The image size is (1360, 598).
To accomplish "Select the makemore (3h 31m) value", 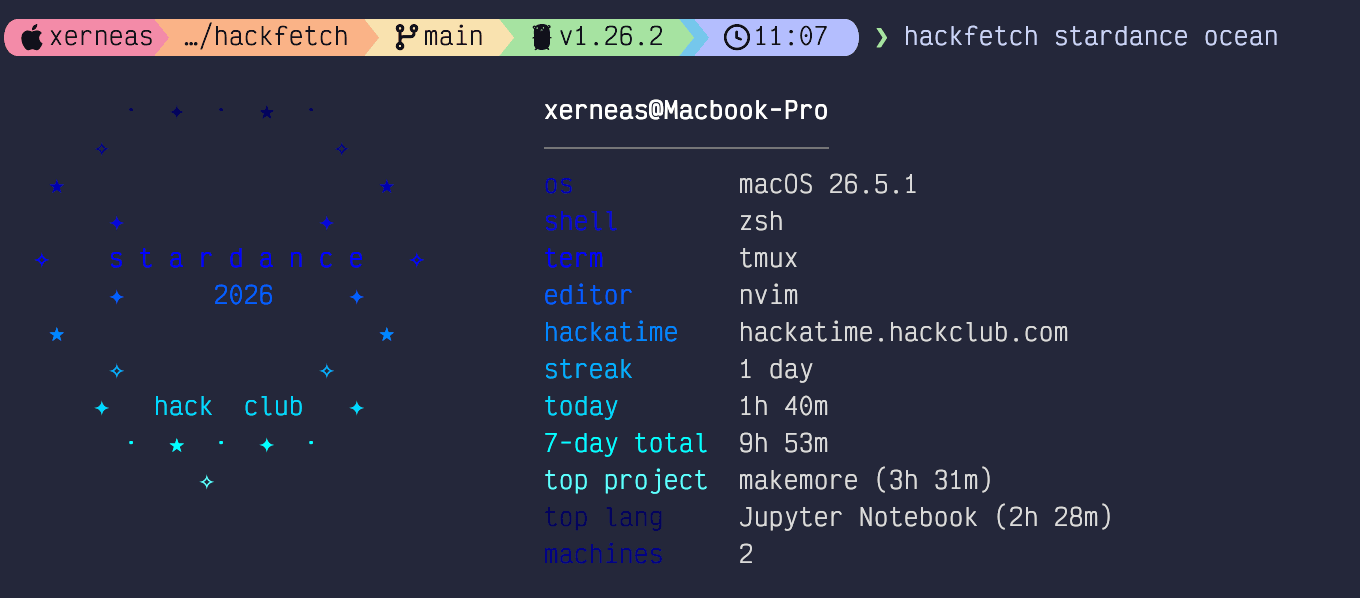I will click(866, 481).
